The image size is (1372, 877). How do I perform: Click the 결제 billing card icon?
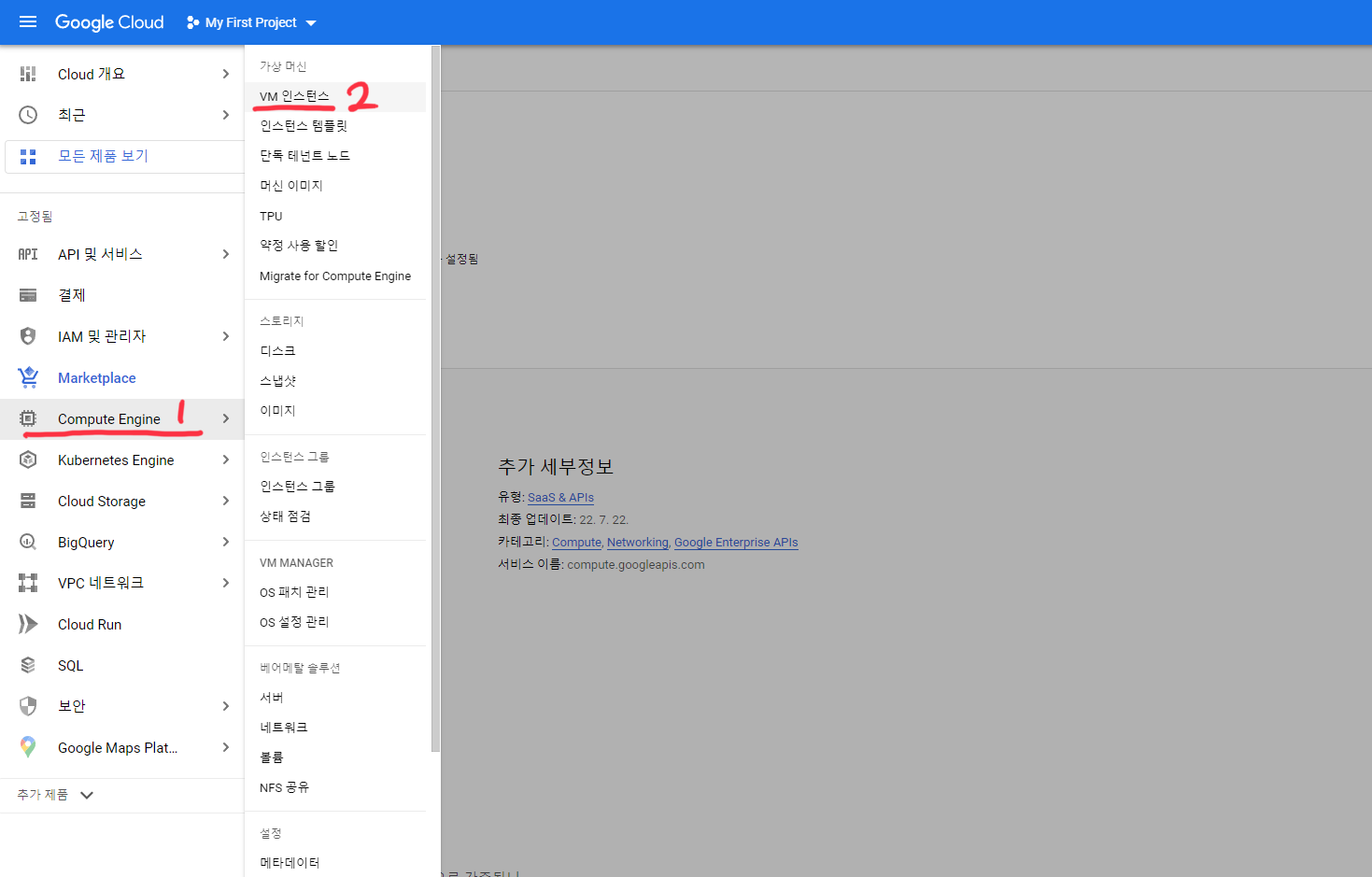(28, 295)
